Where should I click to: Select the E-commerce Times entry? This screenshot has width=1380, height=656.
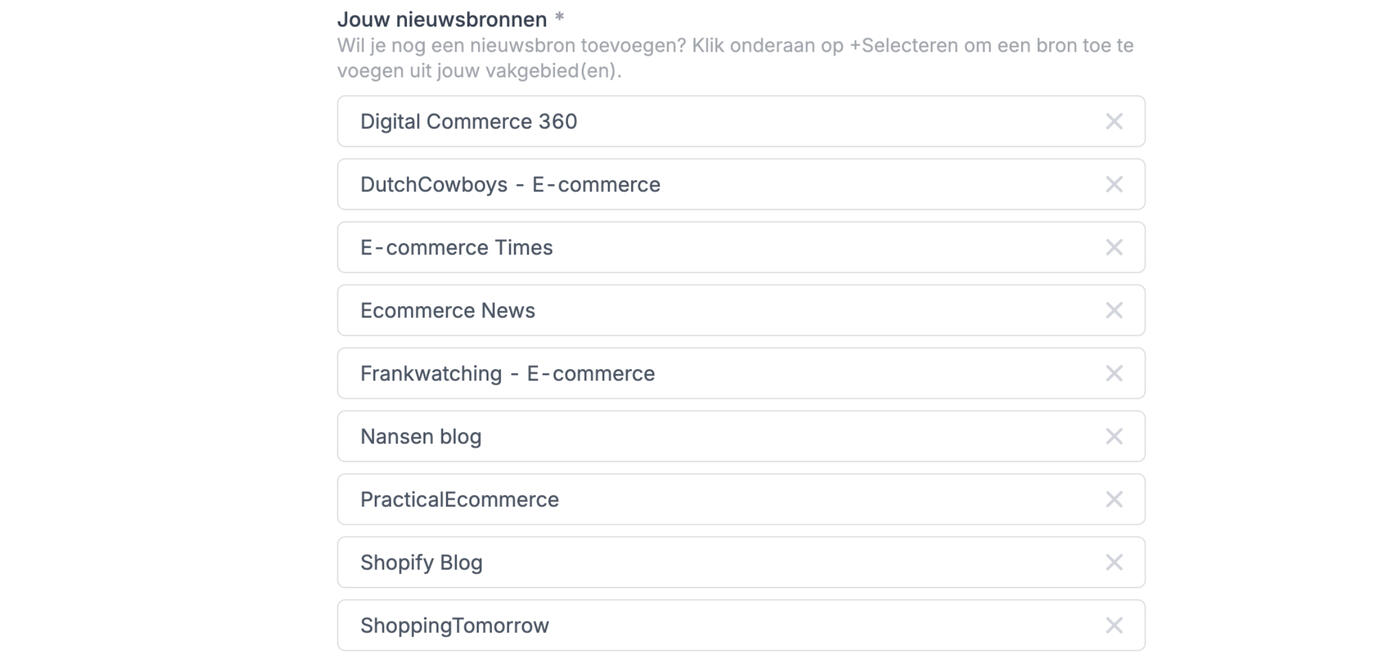point(456,248)
